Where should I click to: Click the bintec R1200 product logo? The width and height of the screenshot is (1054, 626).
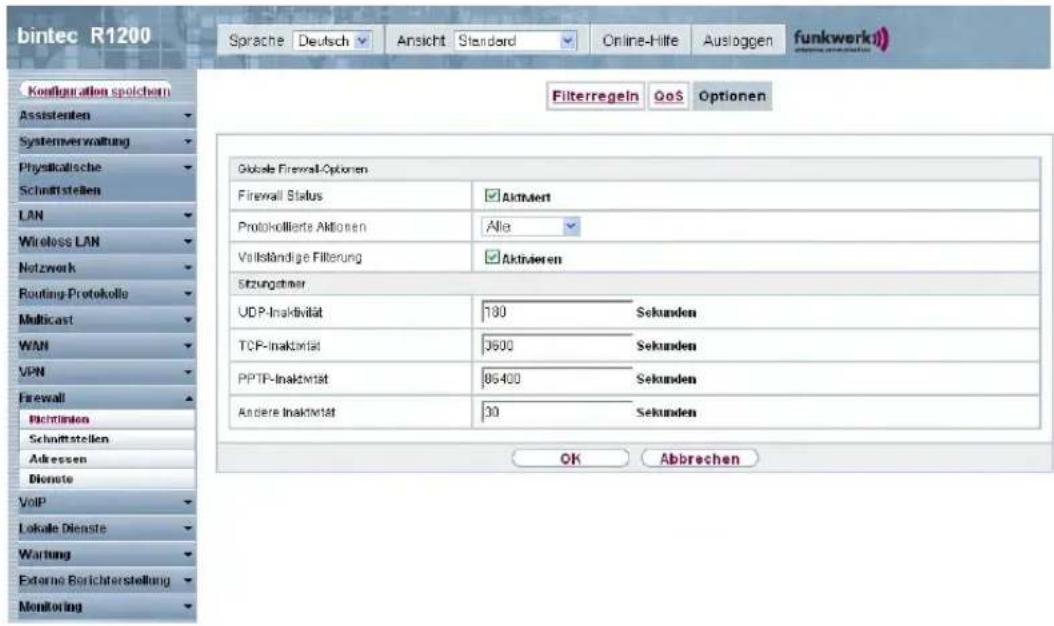coord(84,36)
